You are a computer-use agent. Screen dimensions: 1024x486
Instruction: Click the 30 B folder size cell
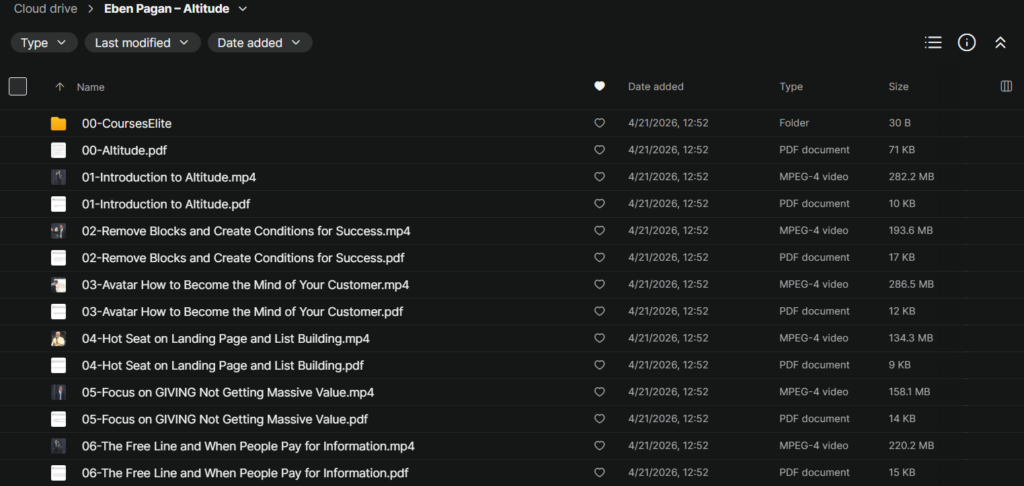pos(899,123)
